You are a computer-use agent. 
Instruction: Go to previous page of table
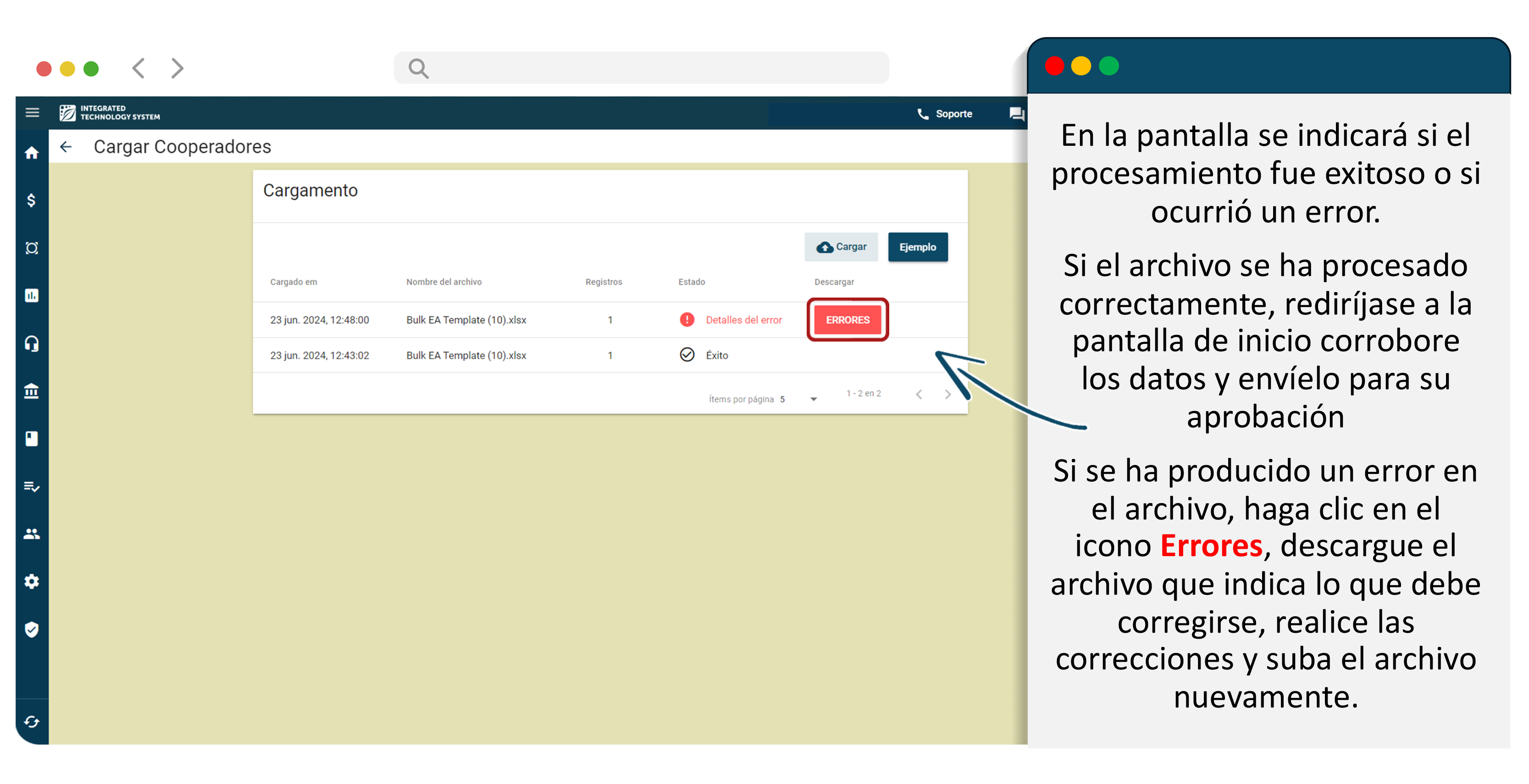point(919,395)
